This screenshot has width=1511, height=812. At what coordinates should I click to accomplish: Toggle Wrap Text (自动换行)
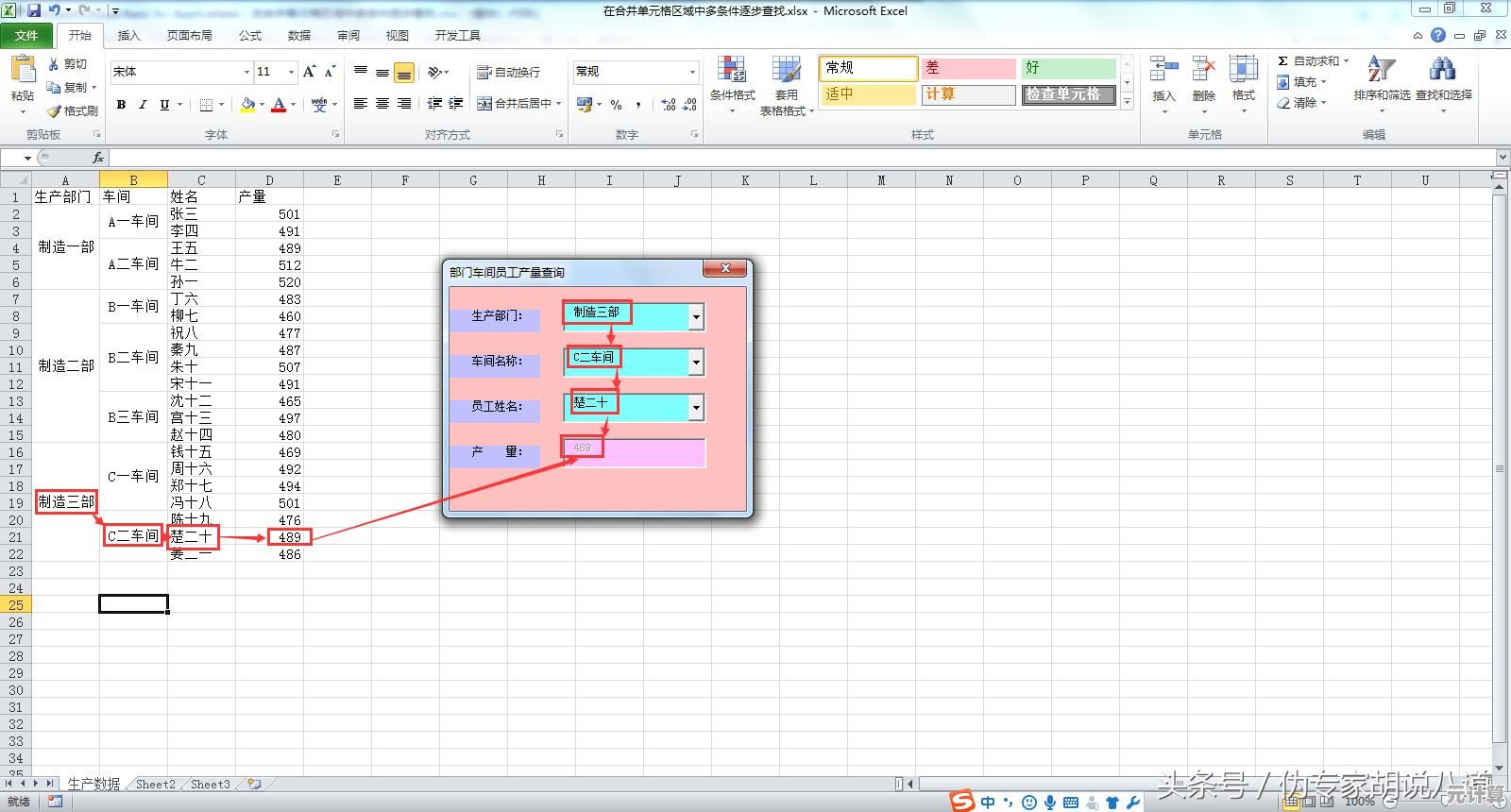click(484, 73)
